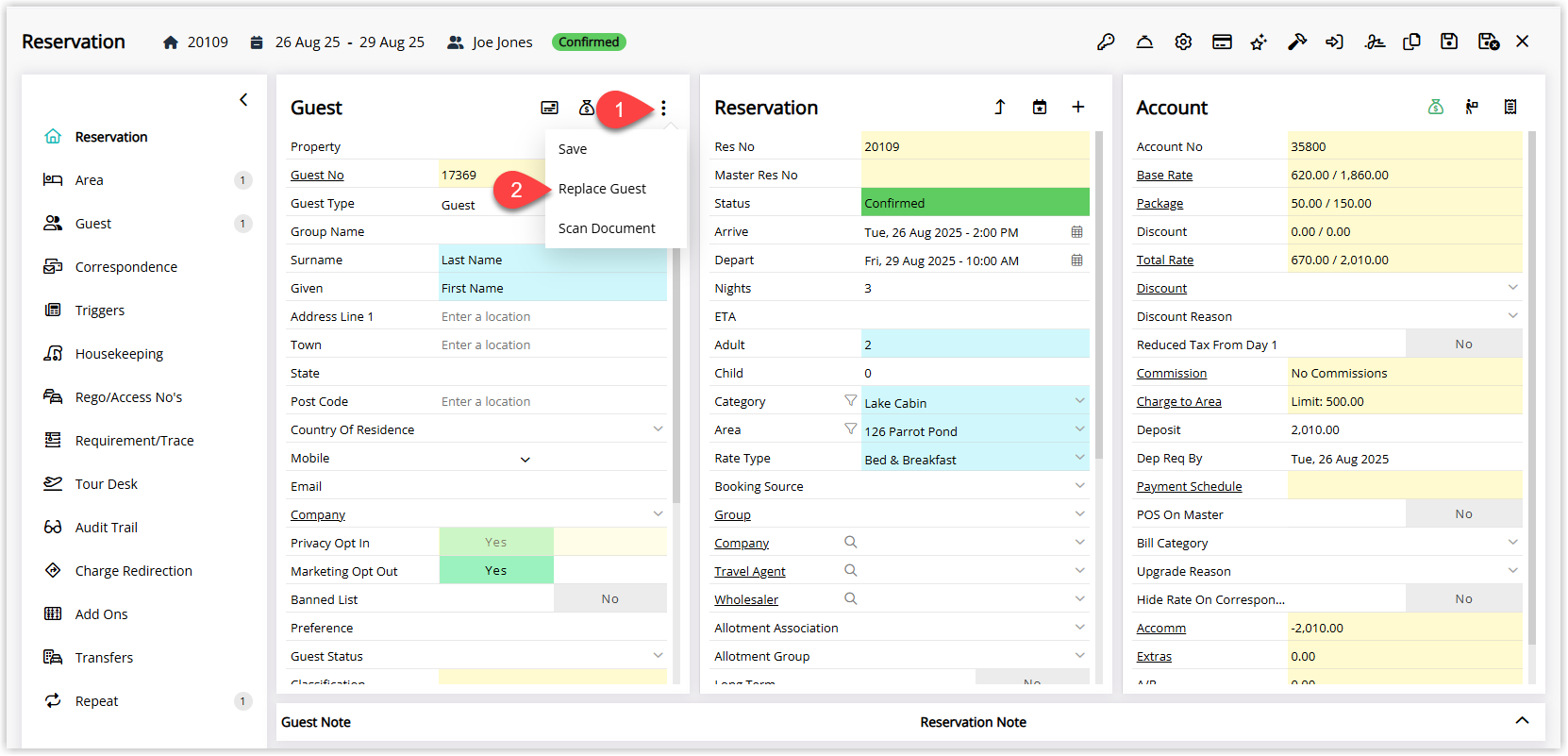Click the Company search magnifier icon
The width and height of the screenshot is (1568, 756).
click(x=850, y=543)
